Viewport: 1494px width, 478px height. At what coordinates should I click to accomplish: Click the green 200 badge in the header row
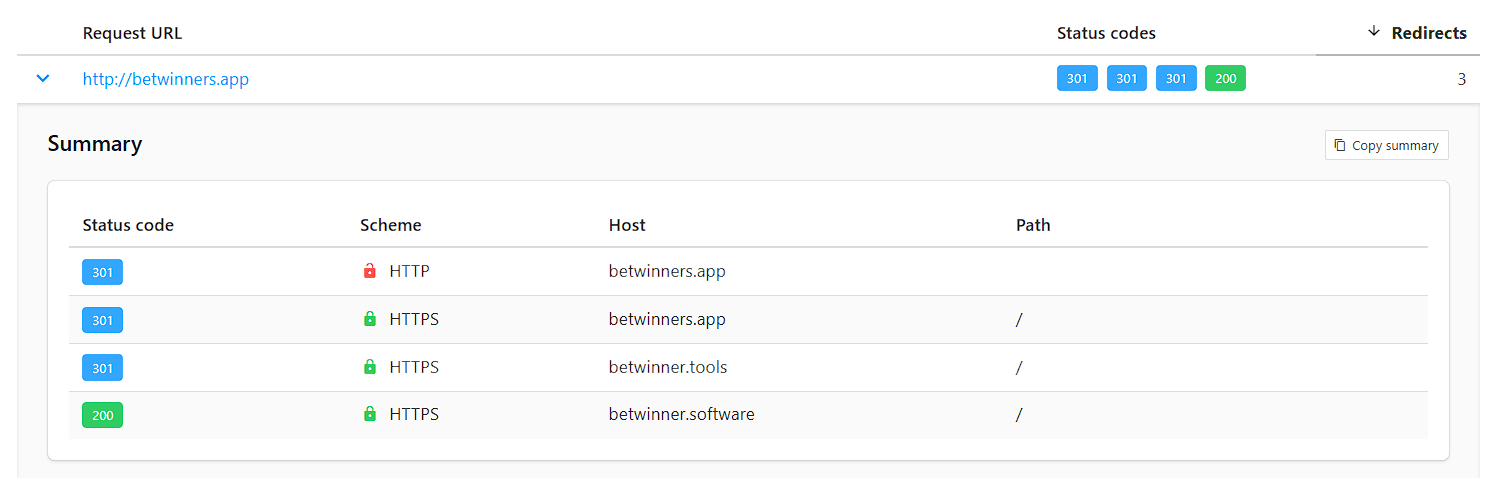[x=1226, y=79]
